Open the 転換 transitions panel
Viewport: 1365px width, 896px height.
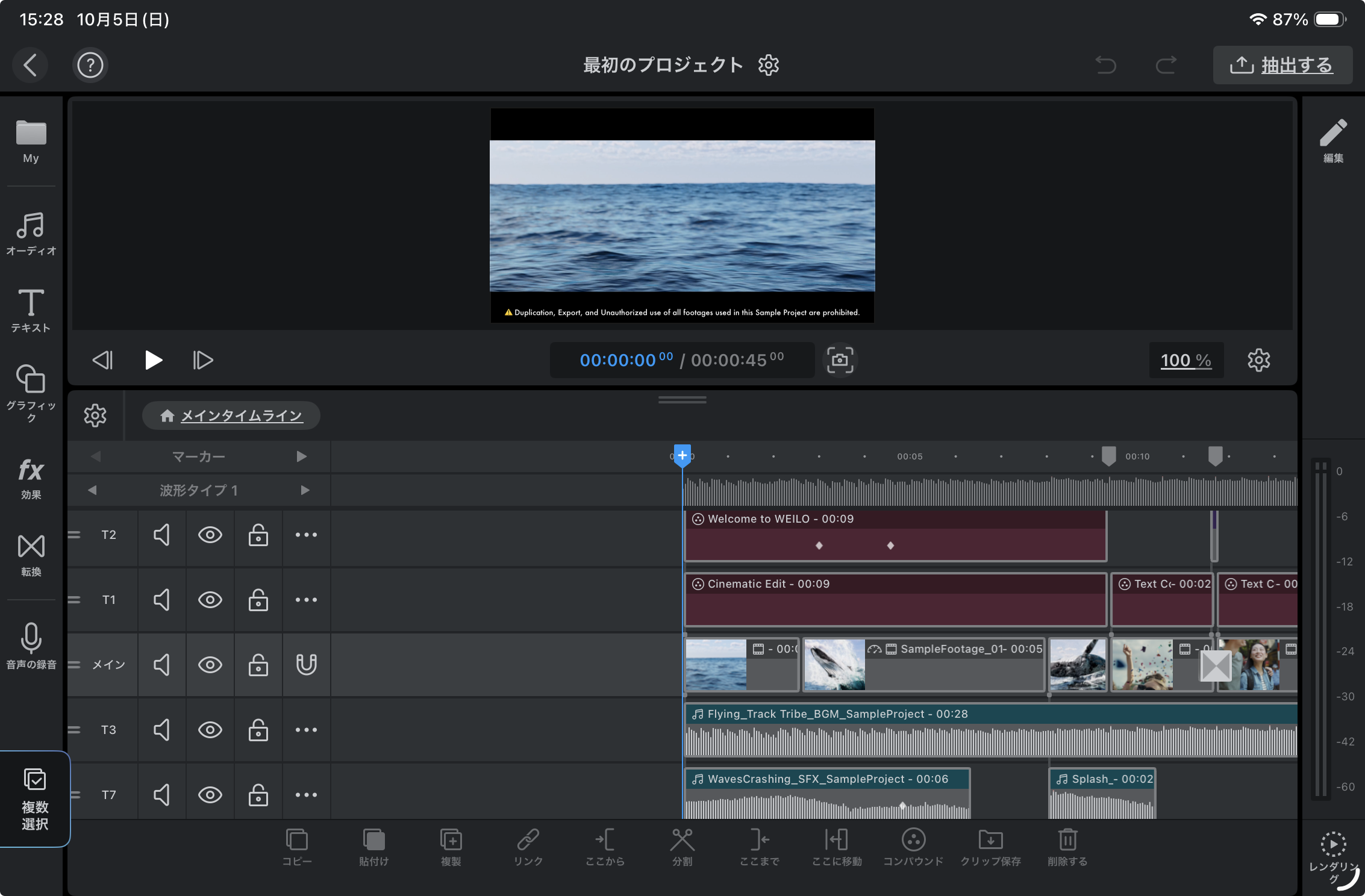(x=31, y=555)
